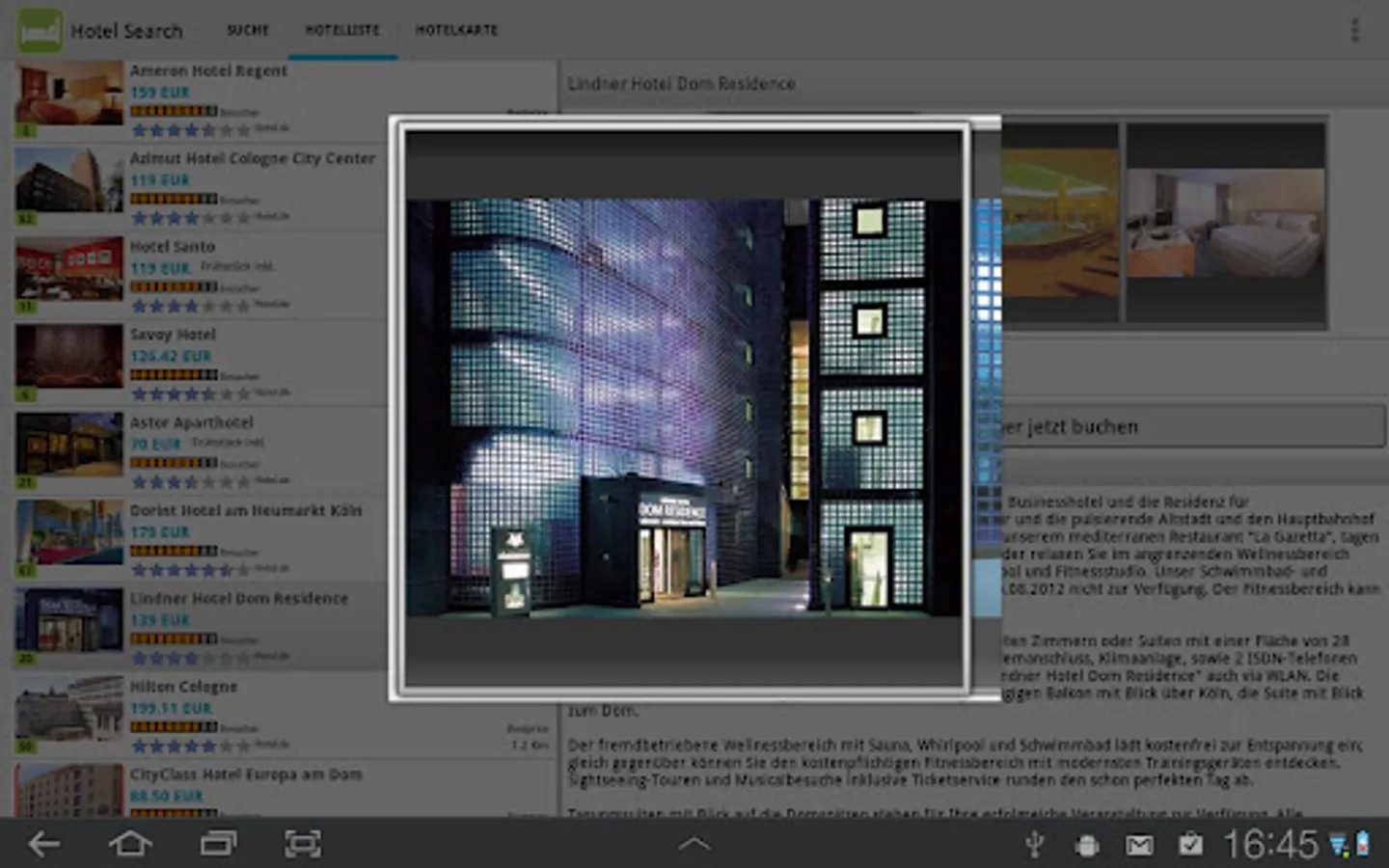
Task: Tap the hotel bedroom photo thumbnail
Action: [x=1225, y=223]
